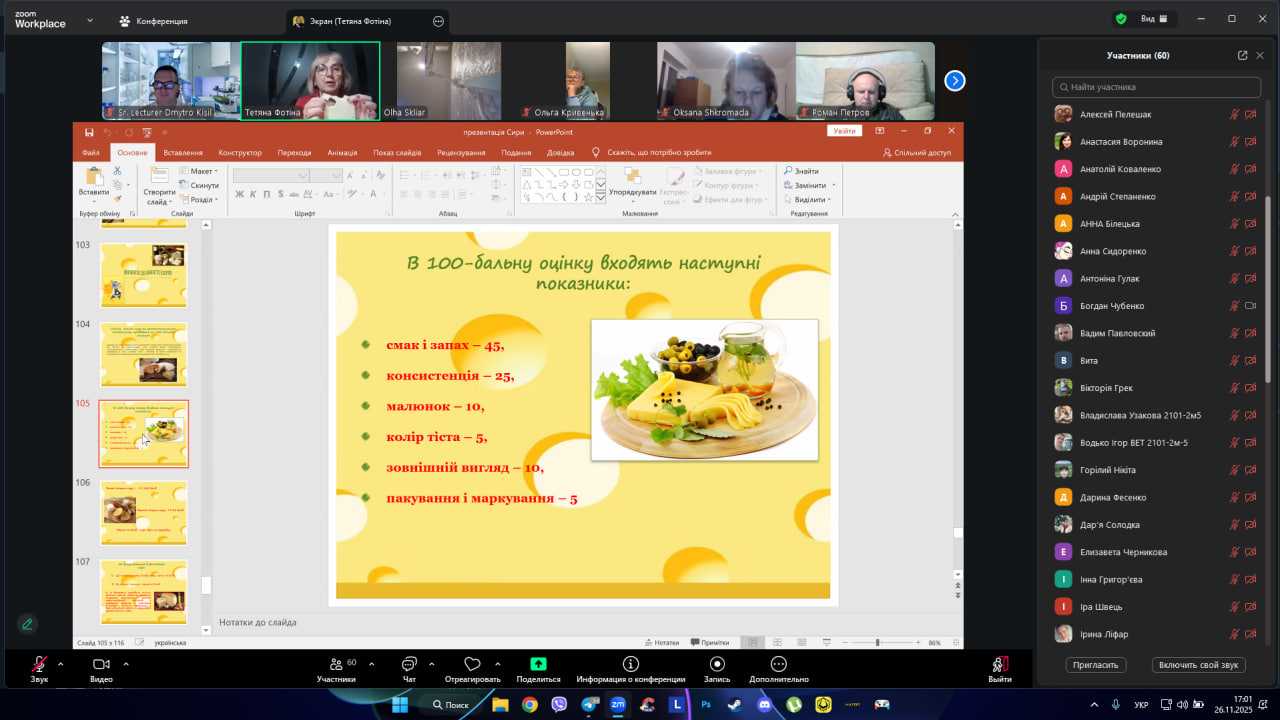
Task: Expand audio options arrow beside Sound
Action: coord(60,664)
